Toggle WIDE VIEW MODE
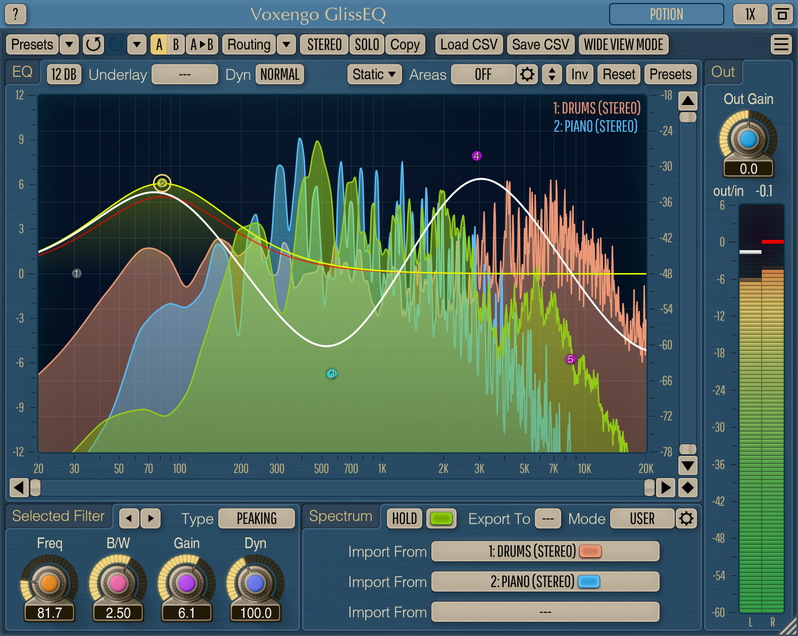The height and width of the screenshot is (636, 798). pyautogui.click(x=623, y=45)
